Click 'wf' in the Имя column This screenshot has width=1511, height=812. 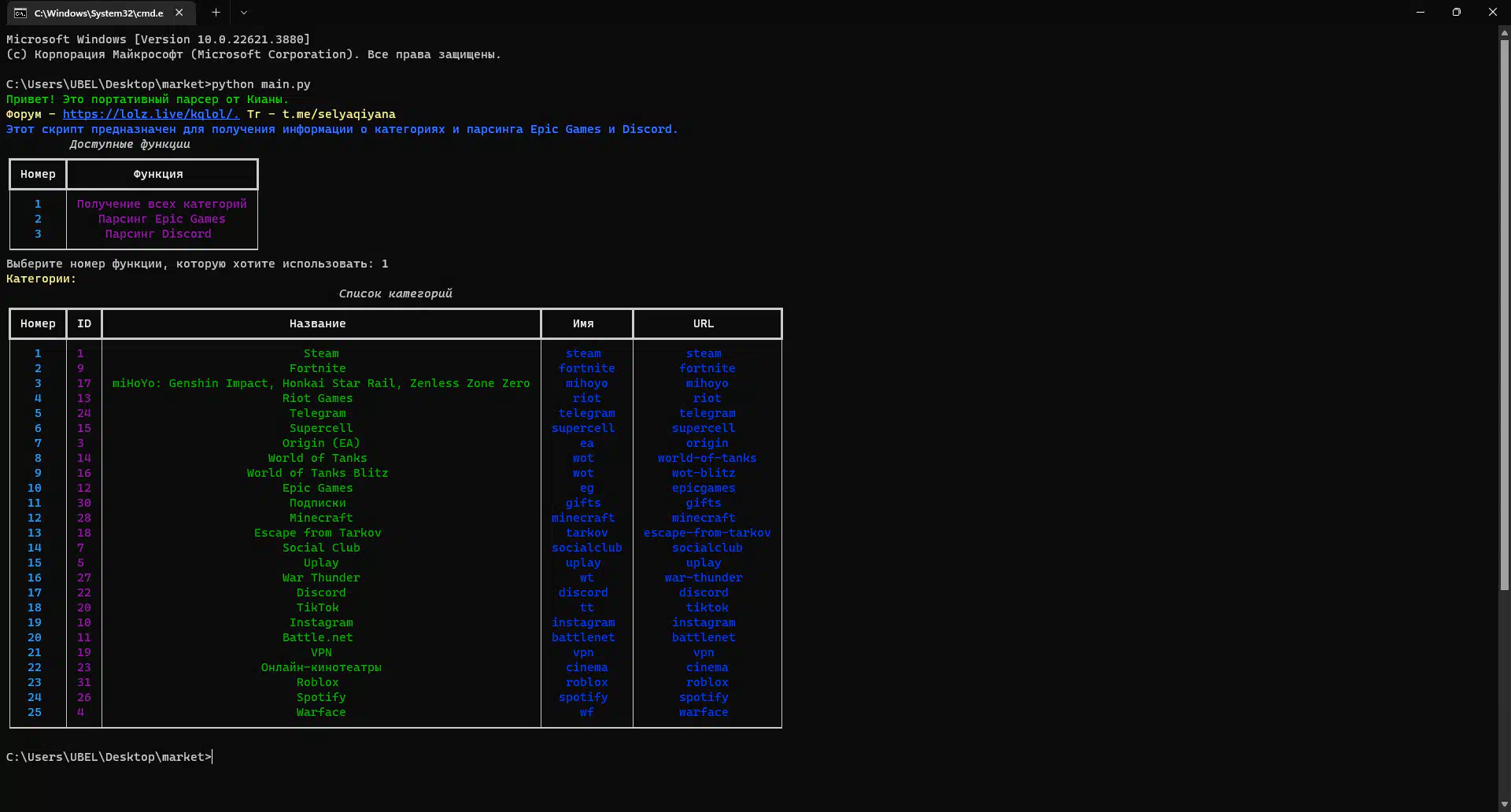587,712
